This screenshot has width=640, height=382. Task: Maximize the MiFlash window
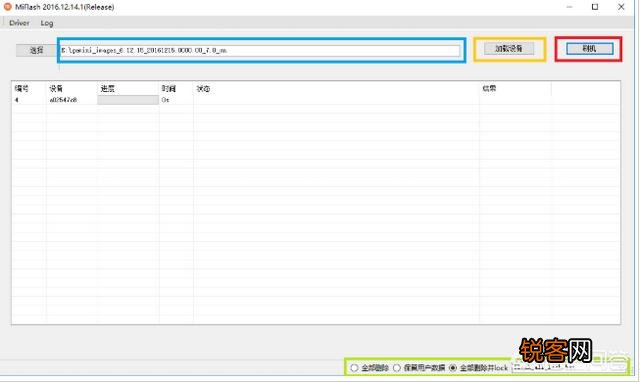[x=595, y=7]
